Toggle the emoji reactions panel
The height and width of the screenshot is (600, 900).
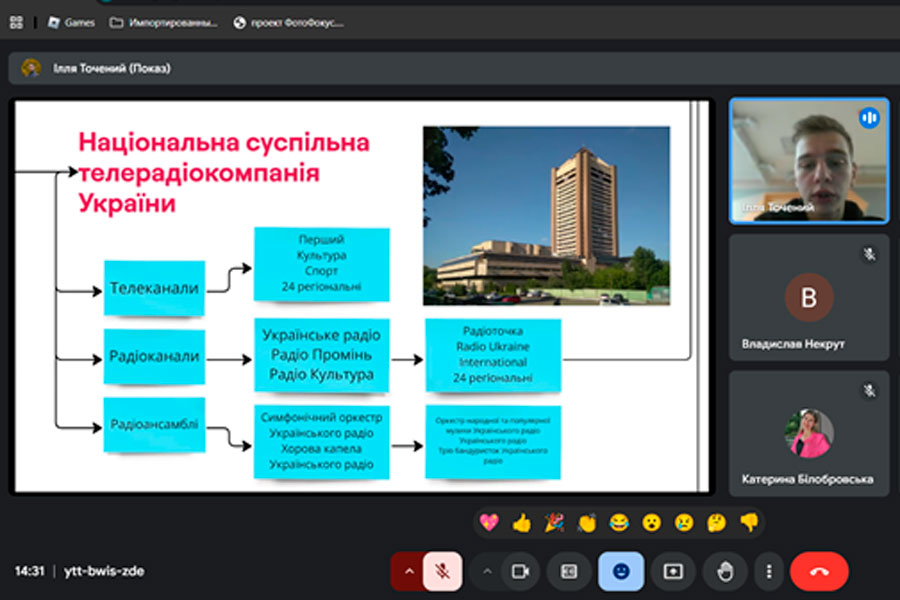point(621,571)
